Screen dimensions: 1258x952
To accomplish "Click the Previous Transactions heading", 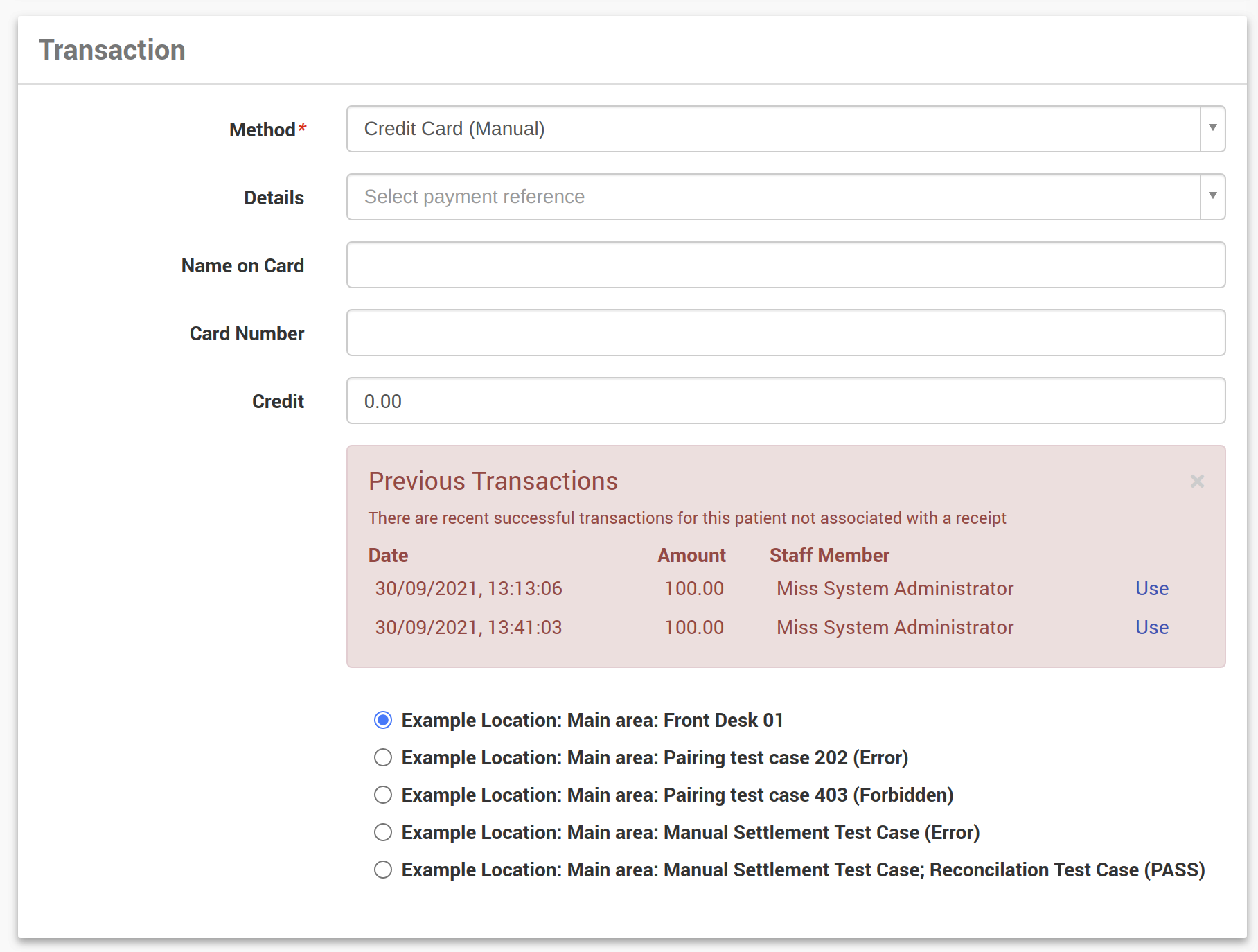I will 493,481.
